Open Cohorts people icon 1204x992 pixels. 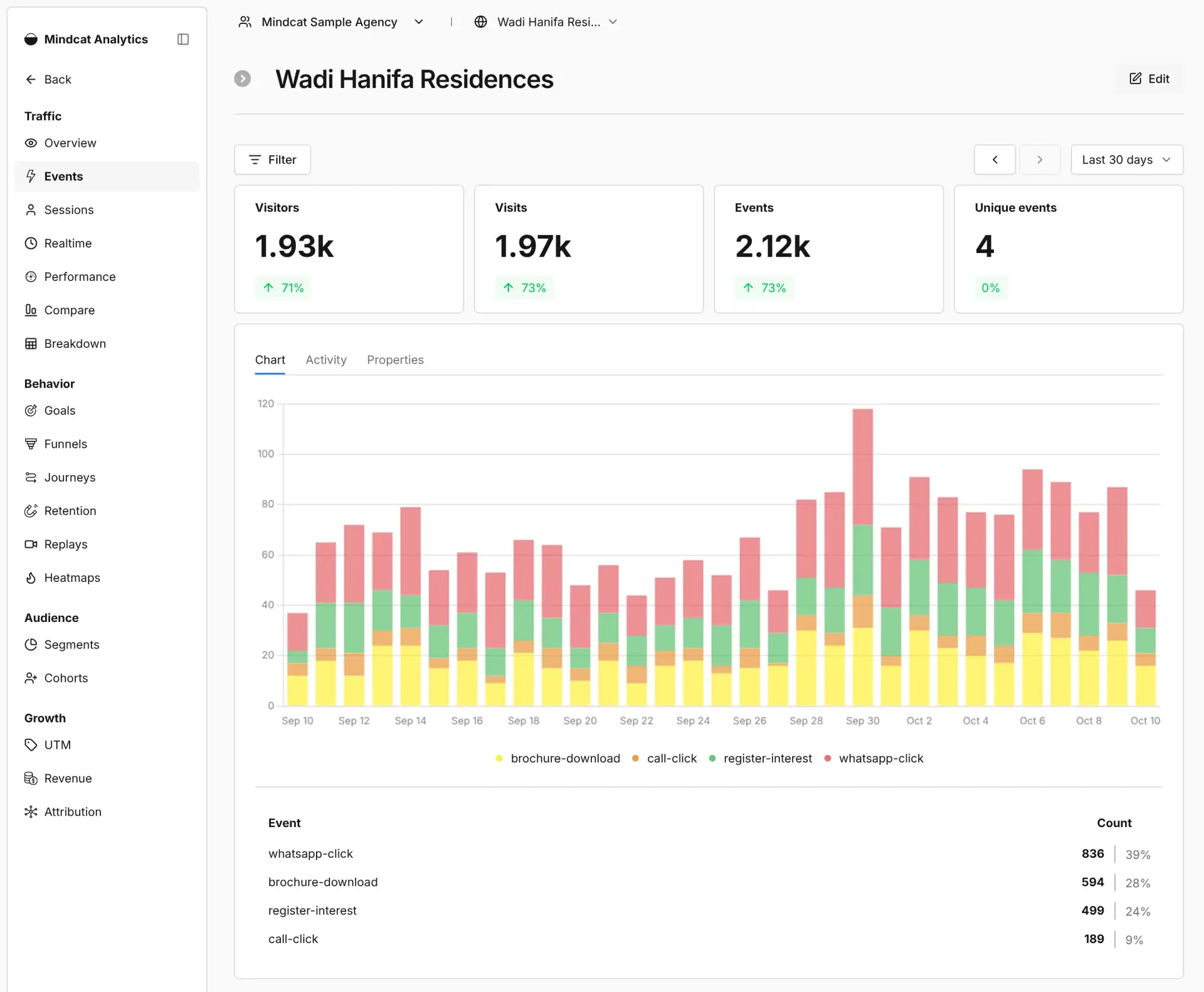[x=31, y=678]
